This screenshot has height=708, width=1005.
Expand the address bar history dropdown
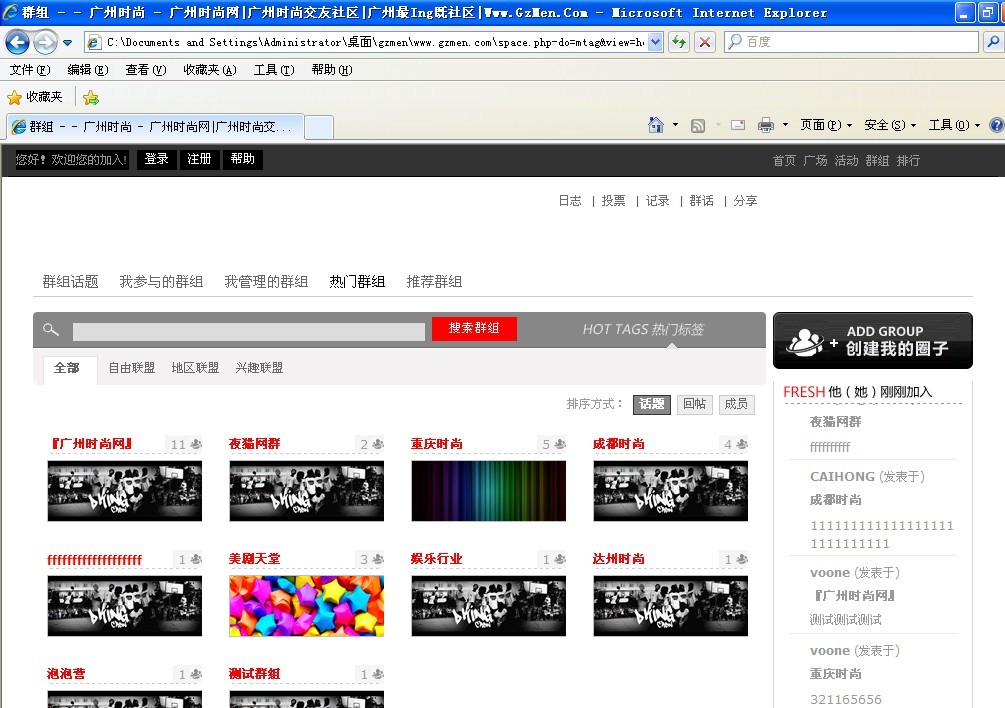pos(655,42)
